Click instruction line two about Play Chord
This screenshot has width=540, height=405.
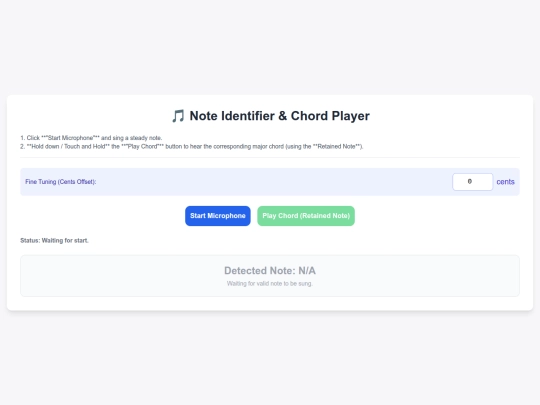[192, 146]
